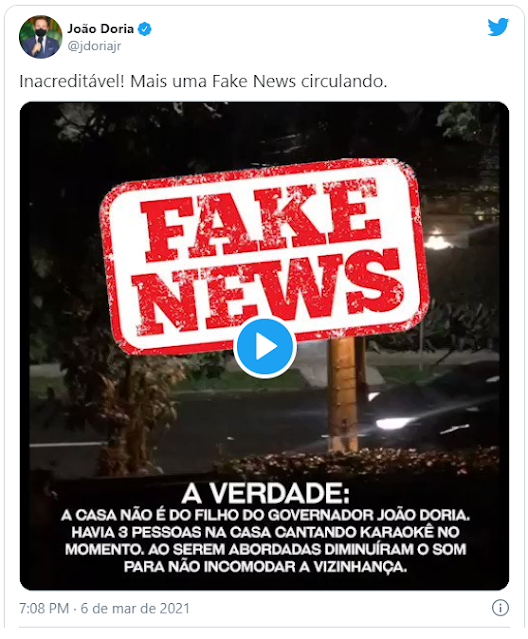528x639 pixels.
Task: Click the João Doria display name
Action: pyautogui.click(x=100, y=29)
